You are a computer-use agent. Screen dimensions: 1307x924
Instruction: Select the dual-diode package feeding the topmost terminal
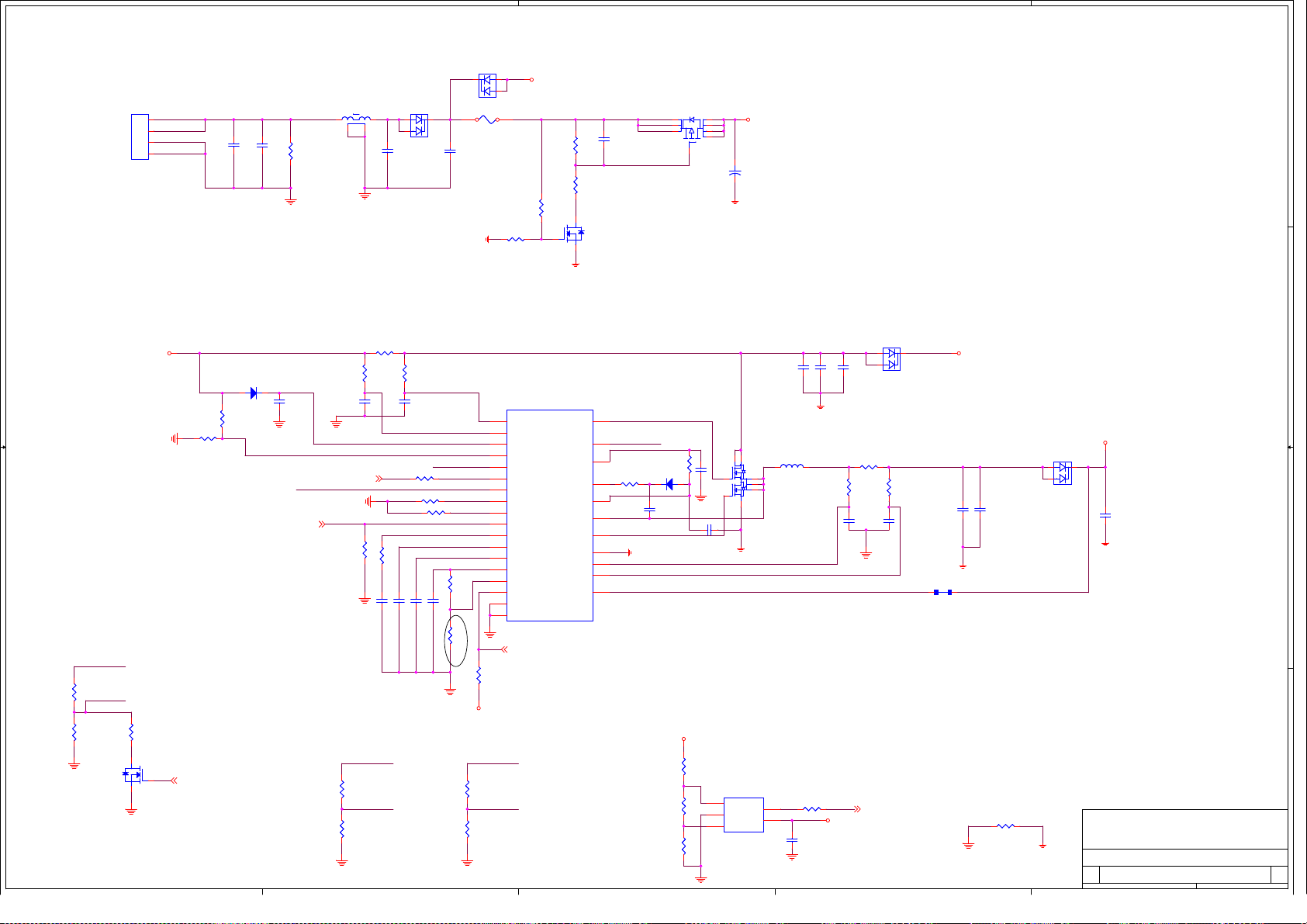tap(487, 85)
